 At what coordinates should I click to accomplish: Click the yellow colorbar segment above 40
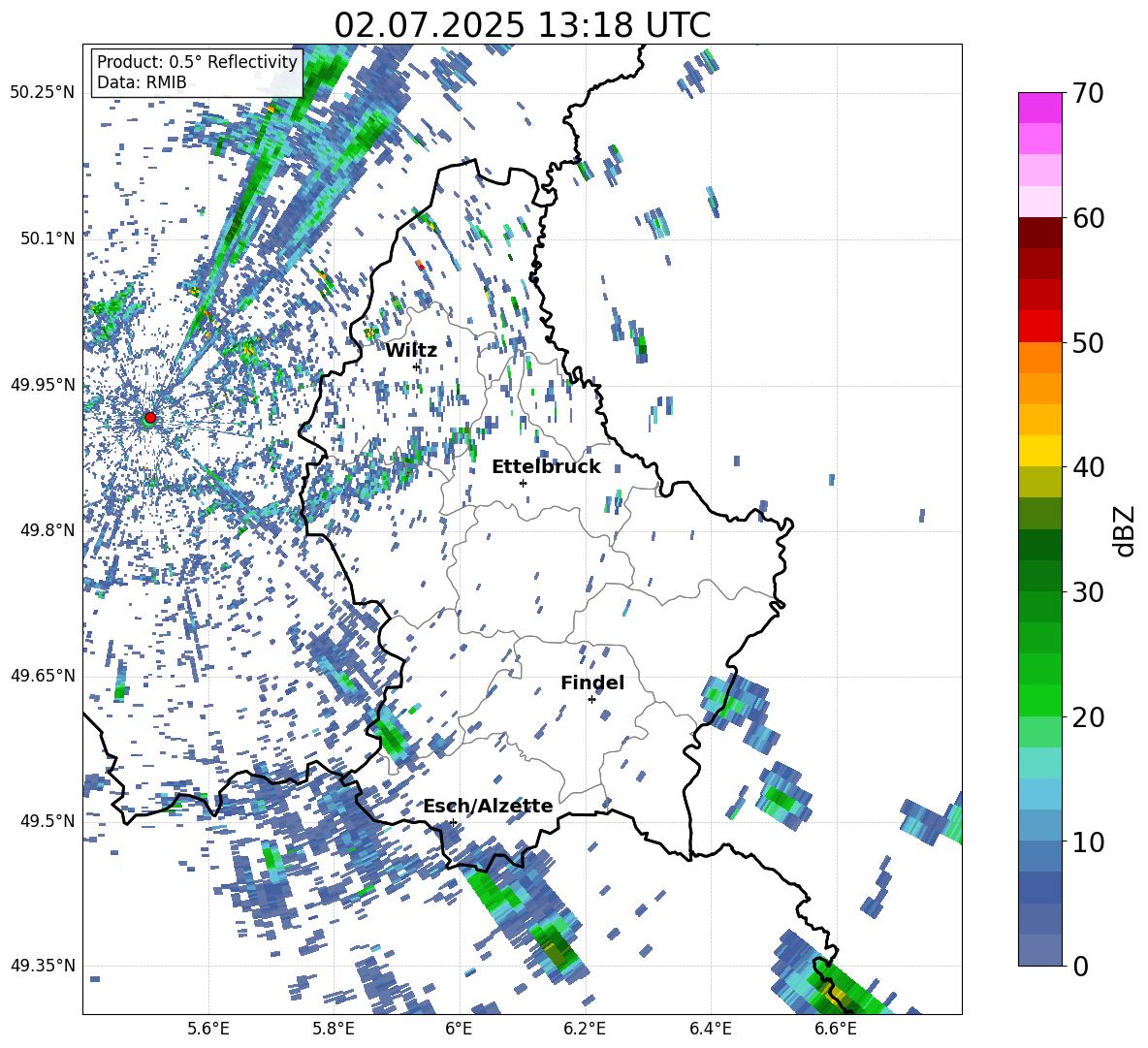tap(1039, 450)
